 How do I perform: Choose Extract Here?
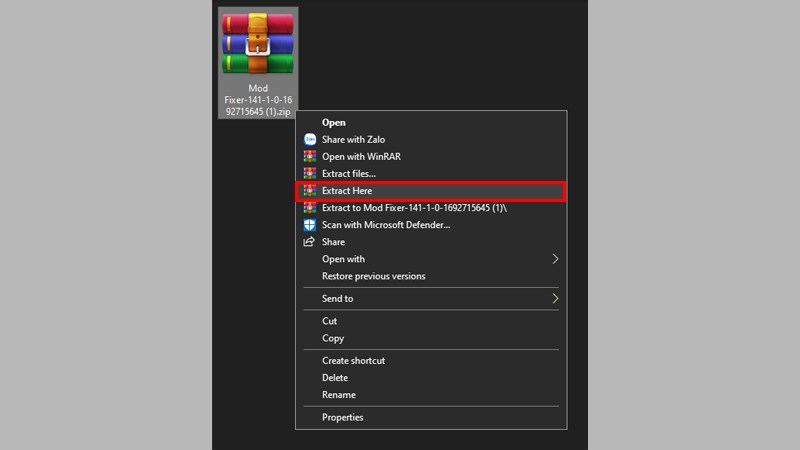point(431,191)
